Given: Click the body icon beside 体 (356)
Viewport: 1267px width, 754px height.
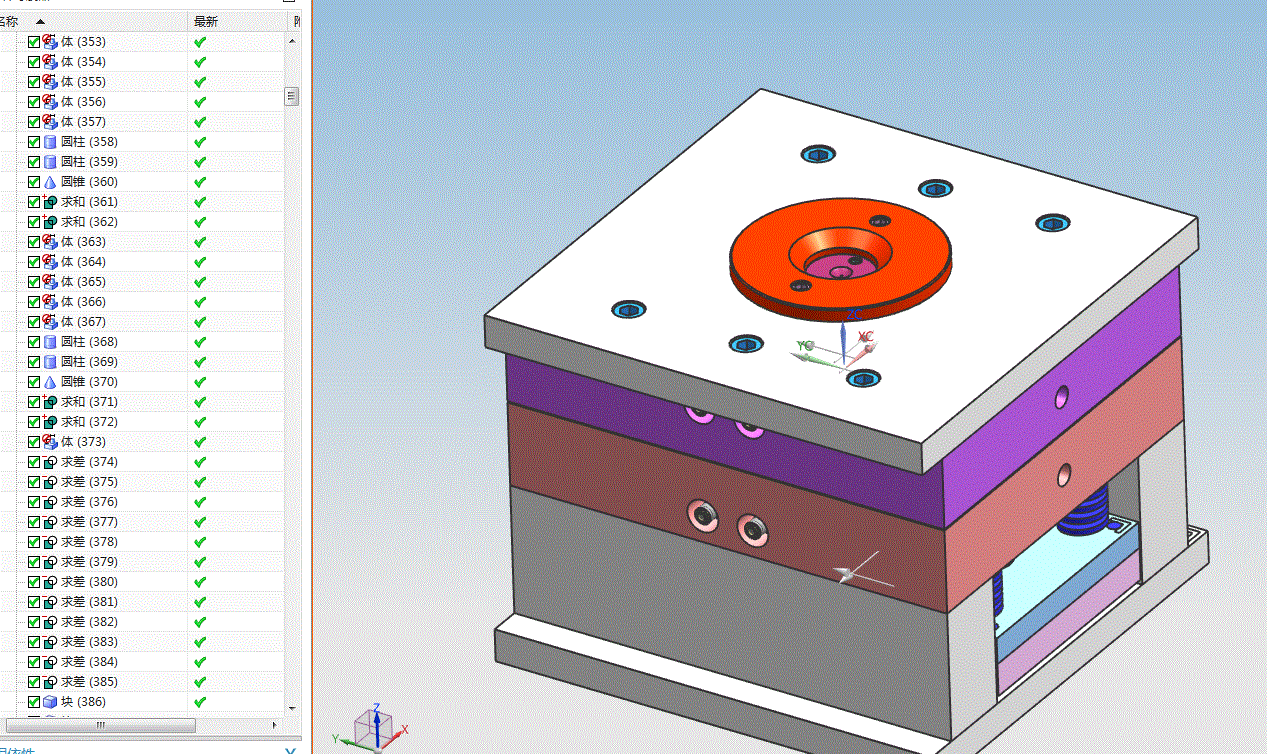Looking at the screenshot, I should [x=49, y=101].
